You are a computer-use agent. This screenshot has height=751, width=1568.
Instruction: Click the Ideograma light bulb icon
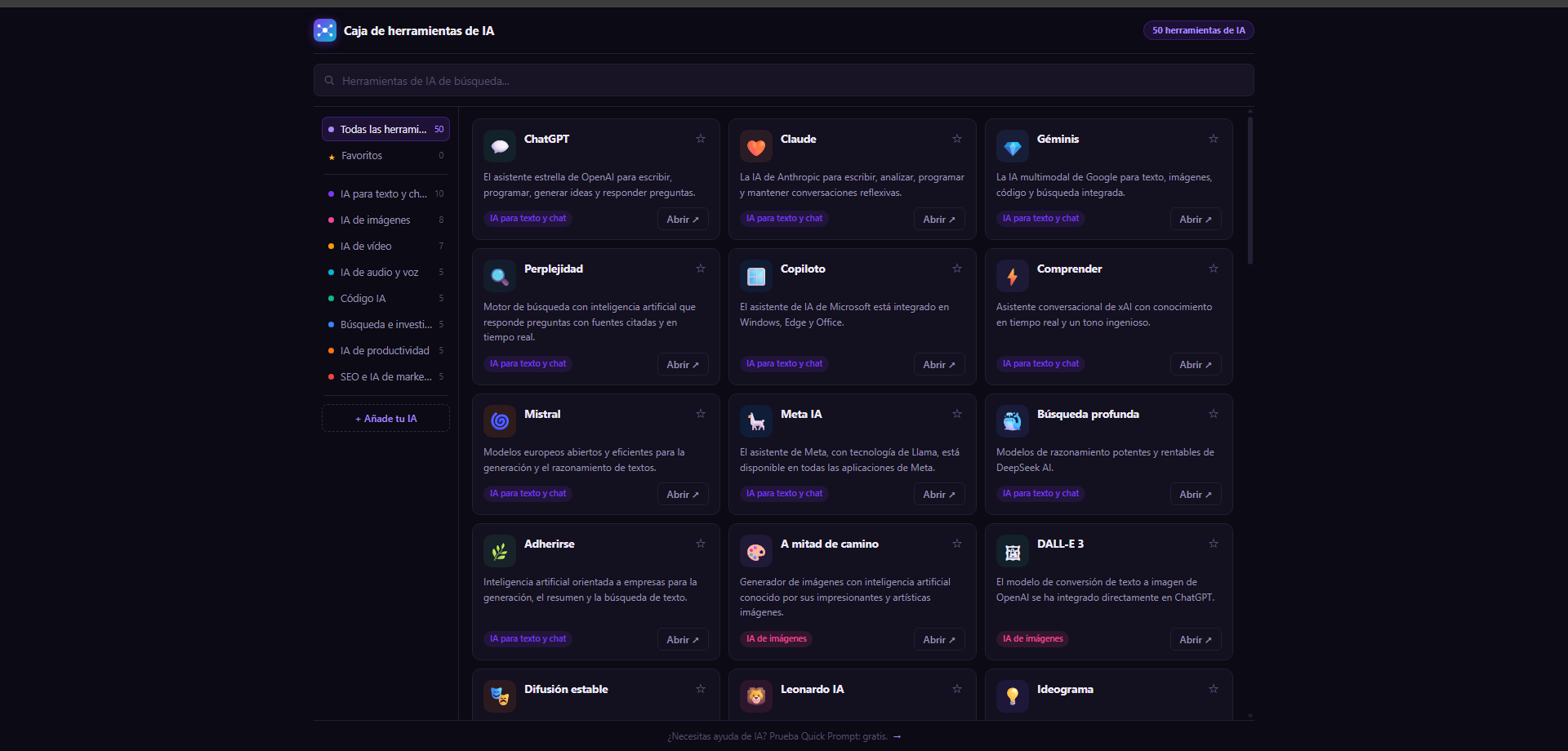(1013, 696)
